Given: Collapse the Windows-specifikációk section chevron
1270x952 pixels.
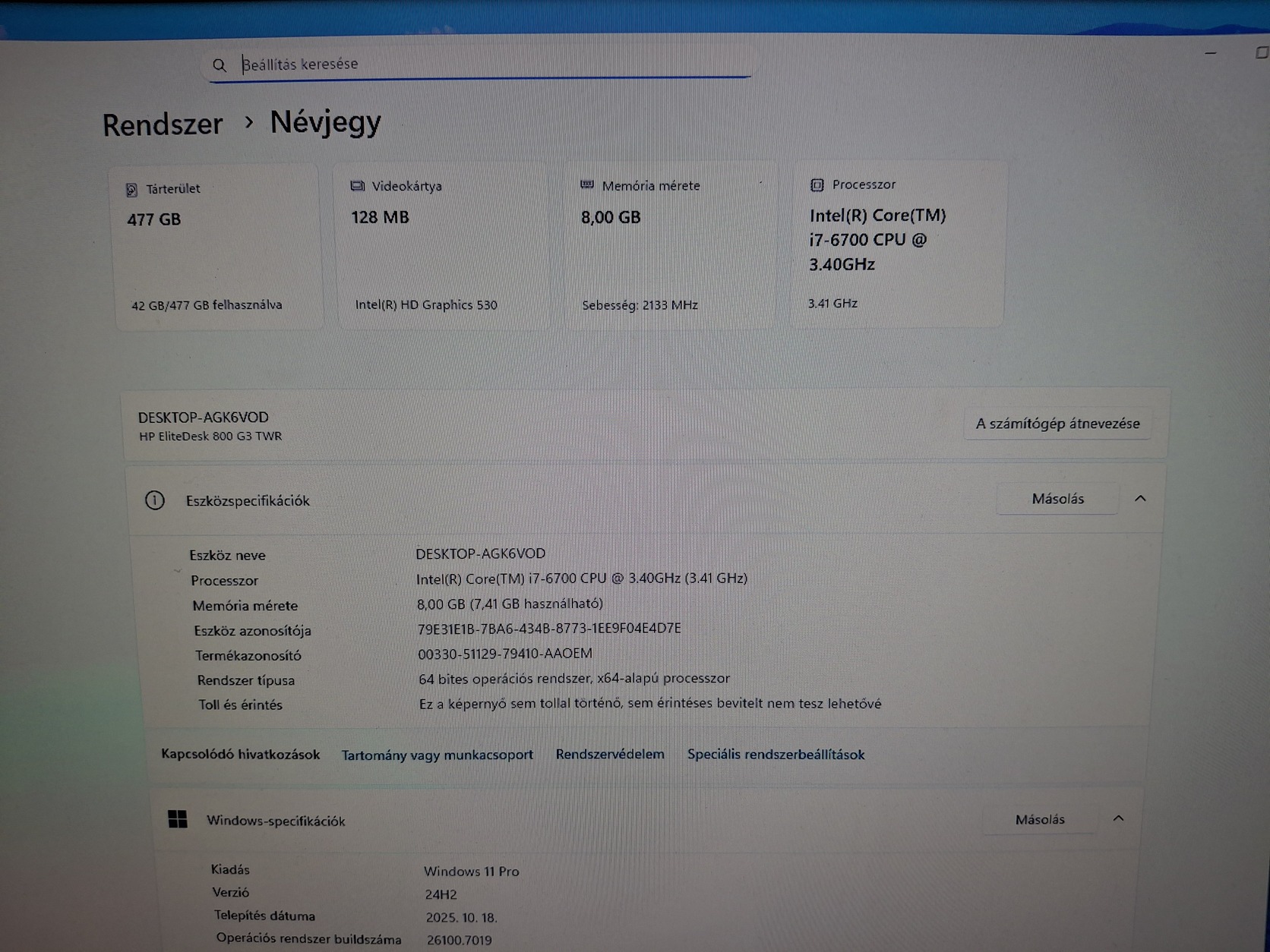Looking at the screenshot, I should coord(1118,818).
